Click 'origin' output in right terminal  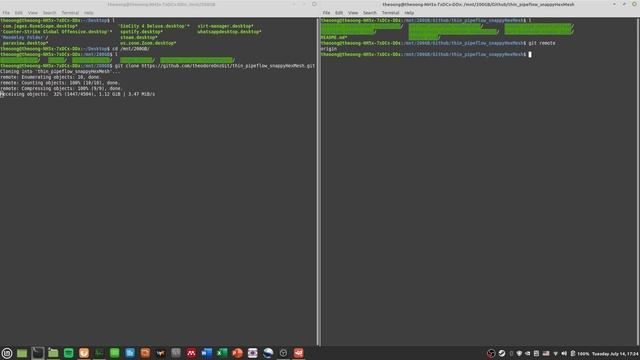click(329, 49)
